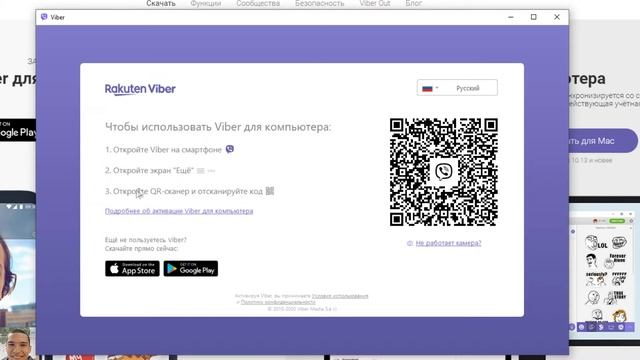This screenshot has width=640, height=360.
Task: Click the LOL sticker in background website preview
Action: pos(596,242)
